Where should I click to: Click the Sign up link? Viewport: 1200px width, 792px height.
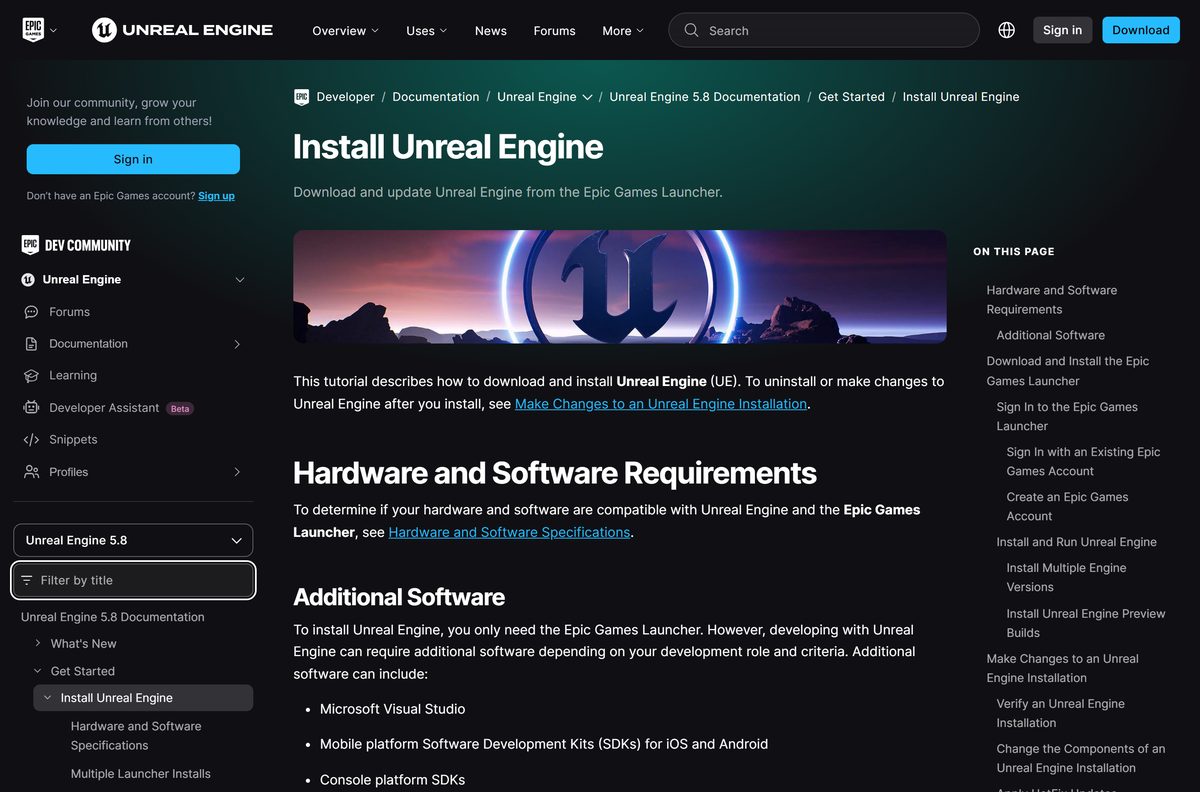216,196
